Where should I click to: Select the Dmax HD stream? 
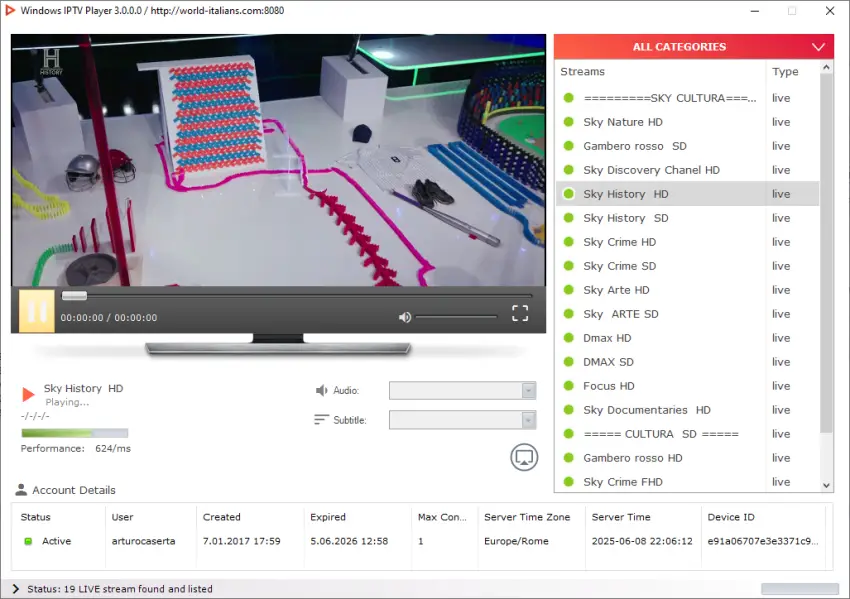pyautogui.click(x=687, y=338)
